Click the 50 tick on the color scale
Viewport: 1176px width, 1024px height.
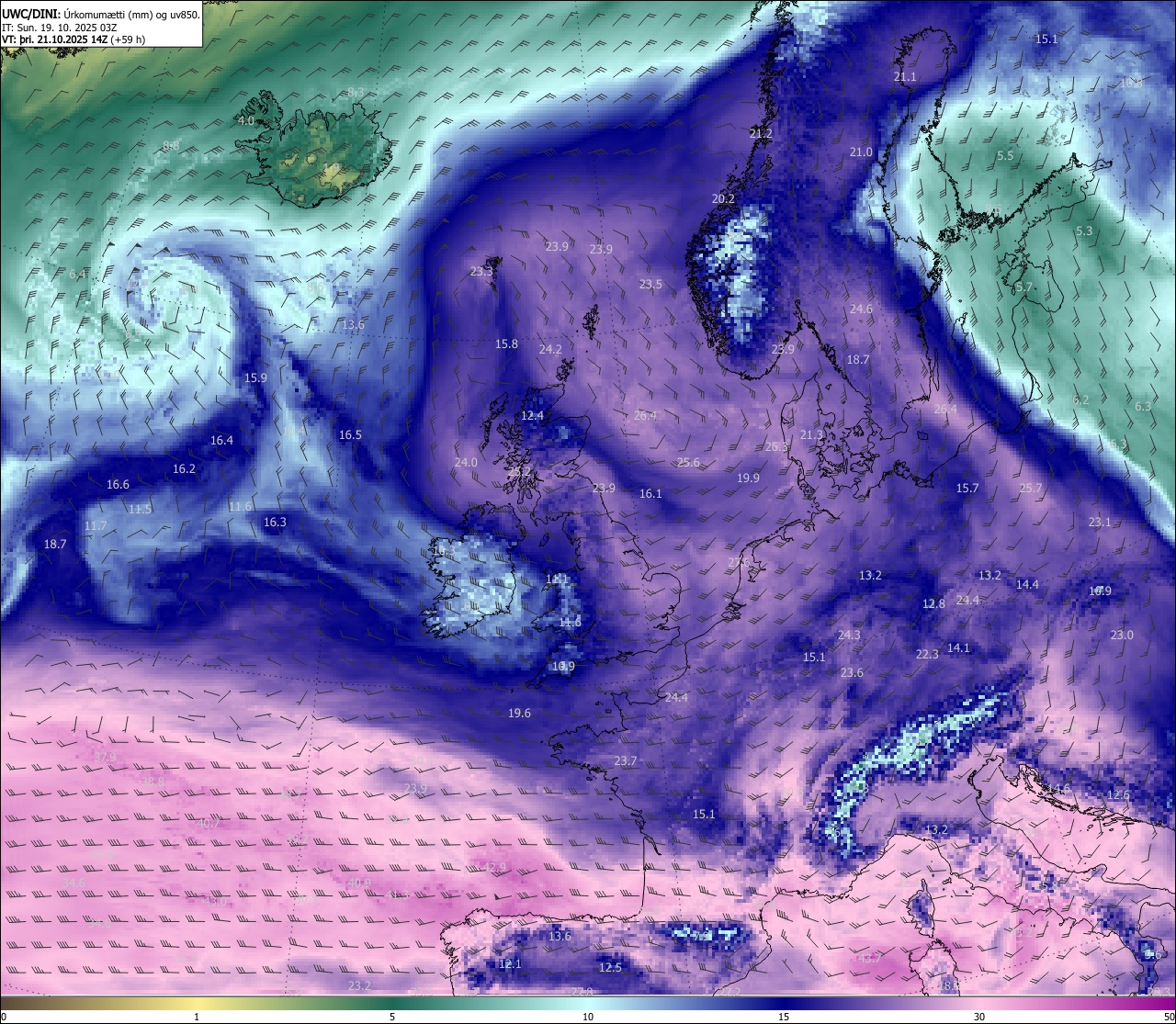point(1169,1017)
